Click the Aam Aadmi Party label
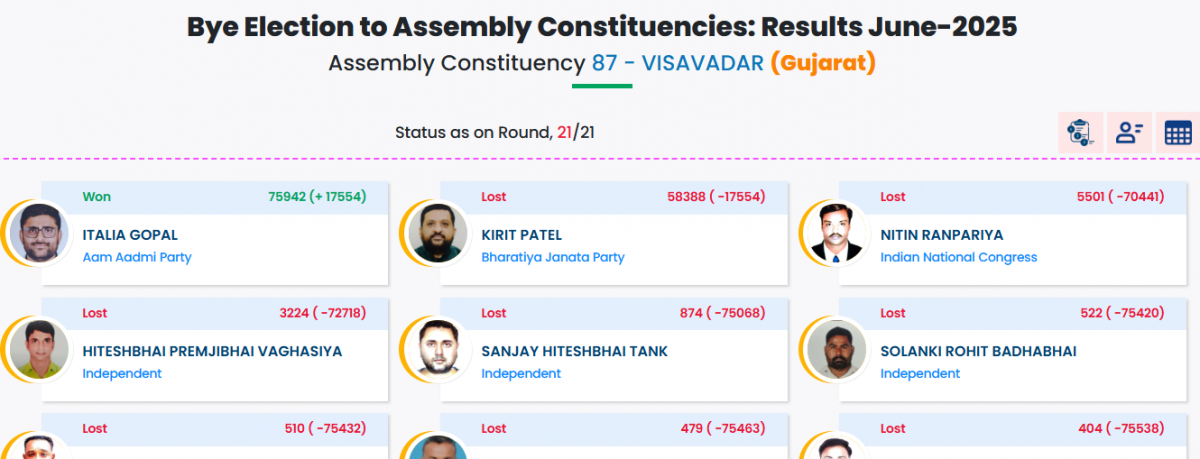The width and height of the screenshot is (1200, 459). click(x=137, y=257)
